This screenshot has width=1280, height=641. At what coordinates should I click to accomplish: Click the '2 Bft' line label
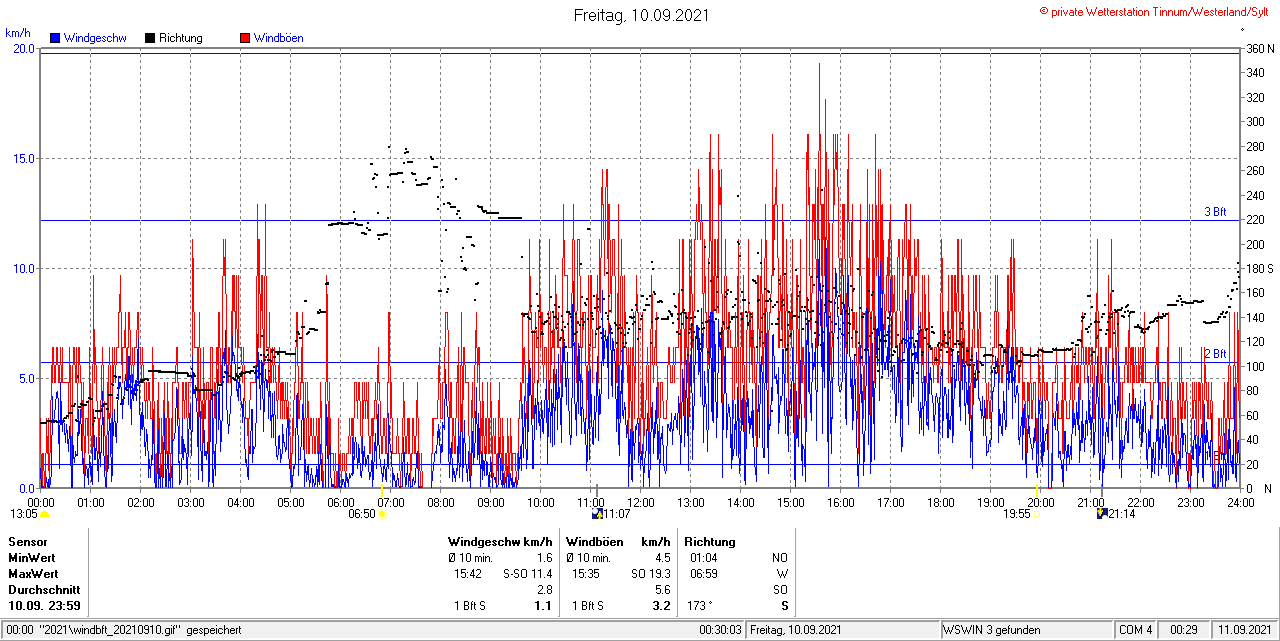1215,354
